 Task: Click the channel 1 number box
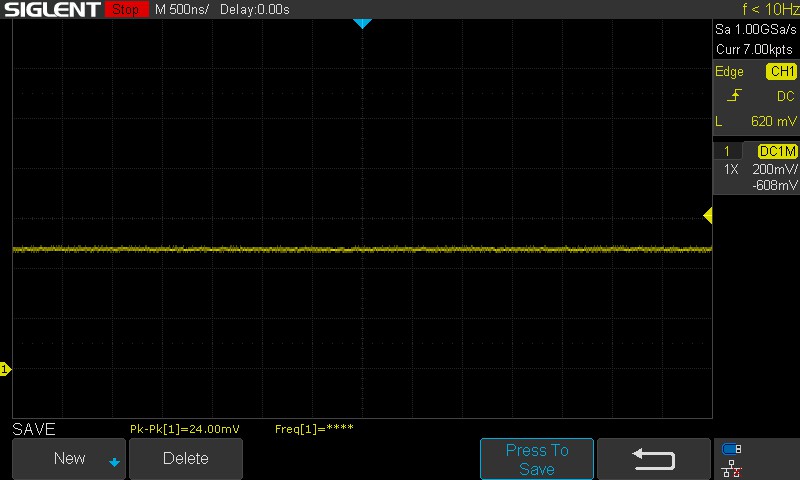pyautogui.click(x=727, y=151)
